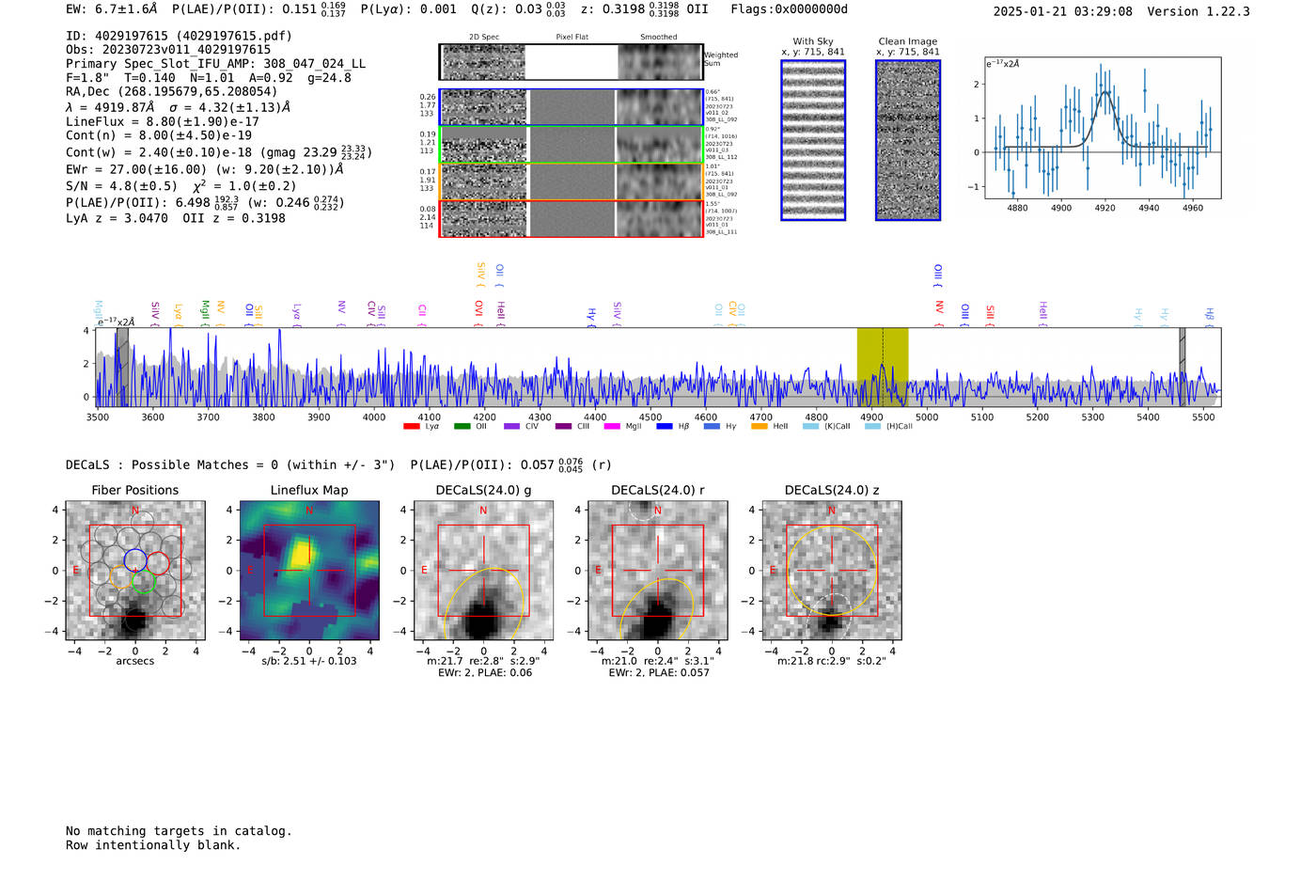The height and width of the screenshot is (896, 1316).
Task: Click the "LineFlux = 8.80(±1.90)e-17" text
Action: pyautogui.click(x=162, y=121)
